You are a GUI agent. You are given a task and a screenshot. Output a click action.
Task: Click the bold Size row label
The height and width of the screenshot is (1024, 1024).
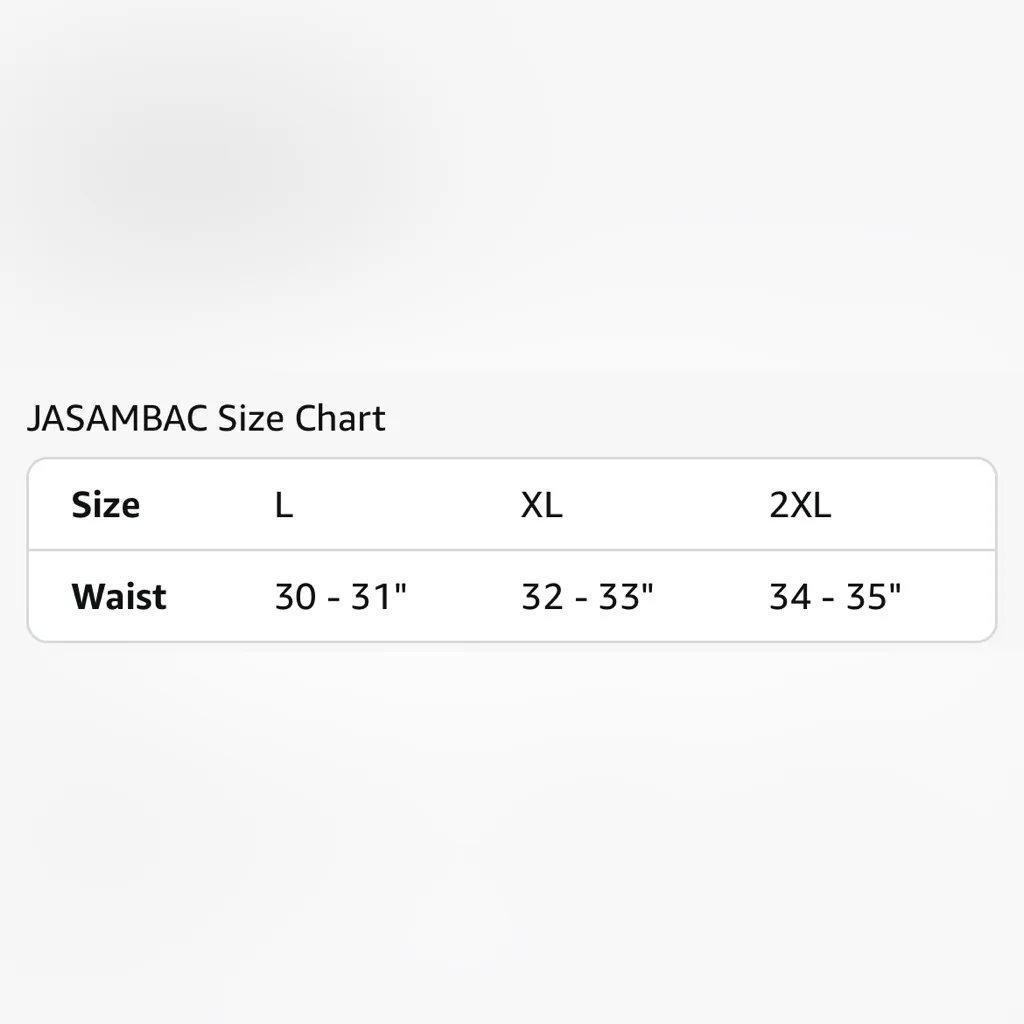tap(105, 505)
